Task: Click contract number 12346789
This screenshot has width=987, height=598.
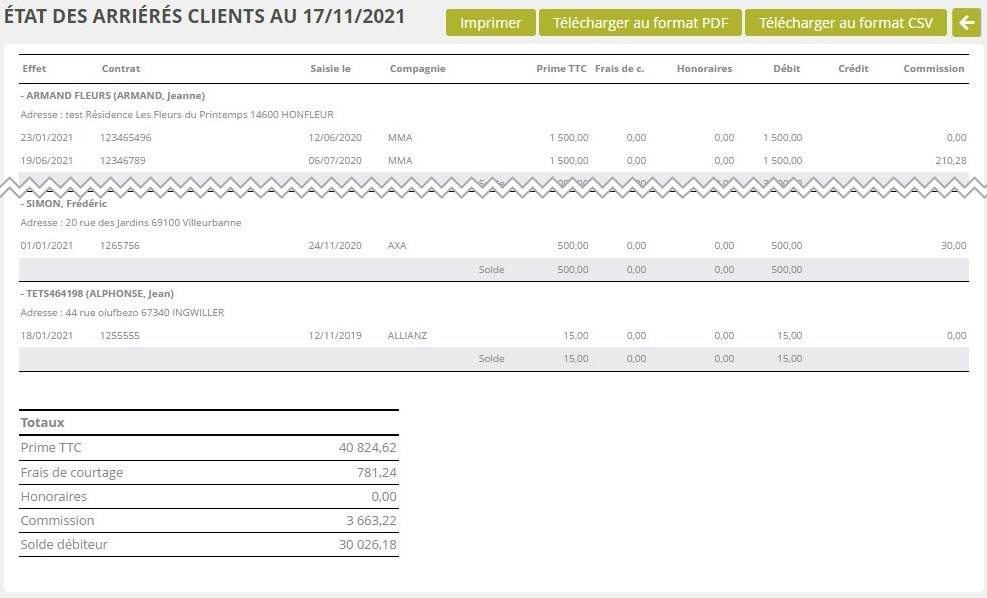Action: [123, 160]
